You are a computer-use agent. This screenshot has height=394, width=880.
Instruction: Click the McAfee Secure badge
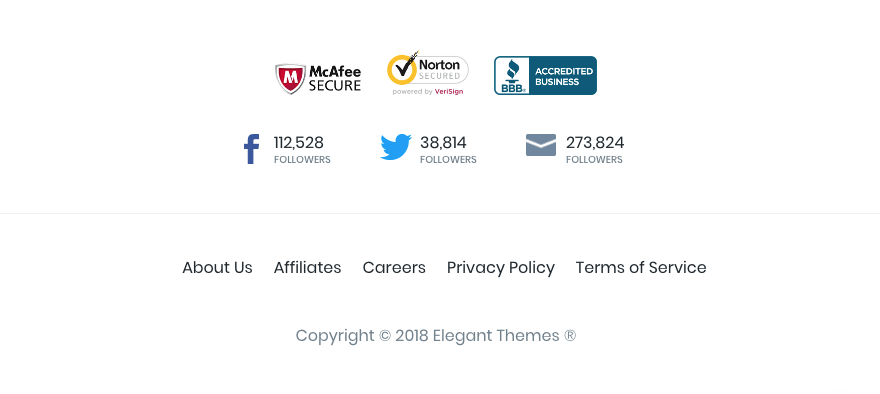point(318,79)
